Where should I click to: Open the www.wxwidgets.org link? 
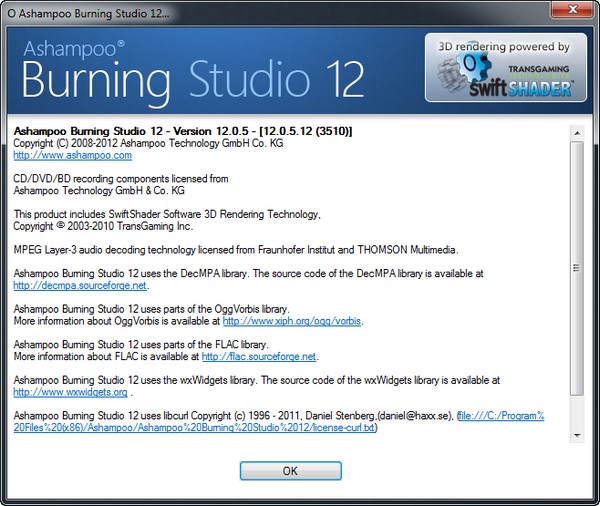70,392
